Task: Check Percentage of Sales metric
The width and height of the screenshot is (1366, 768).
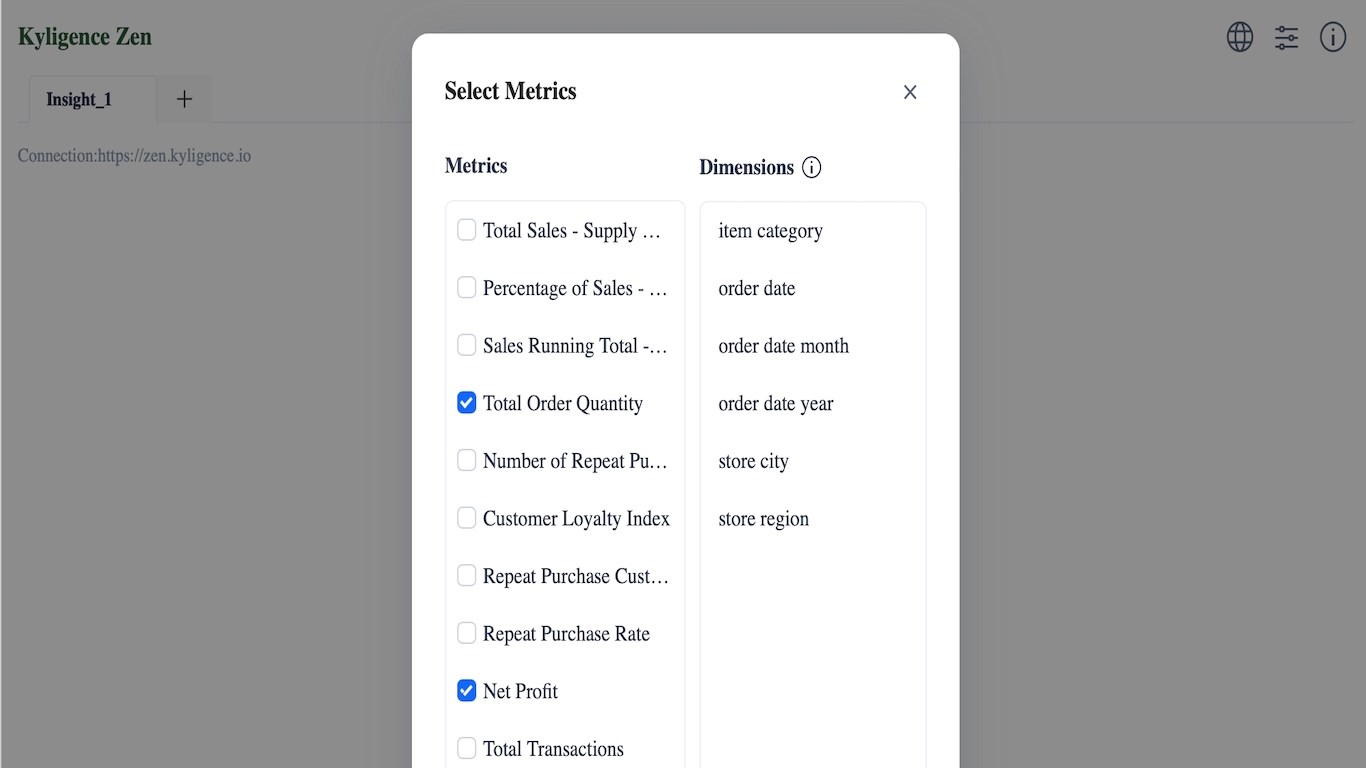Action: coord(466,288)
